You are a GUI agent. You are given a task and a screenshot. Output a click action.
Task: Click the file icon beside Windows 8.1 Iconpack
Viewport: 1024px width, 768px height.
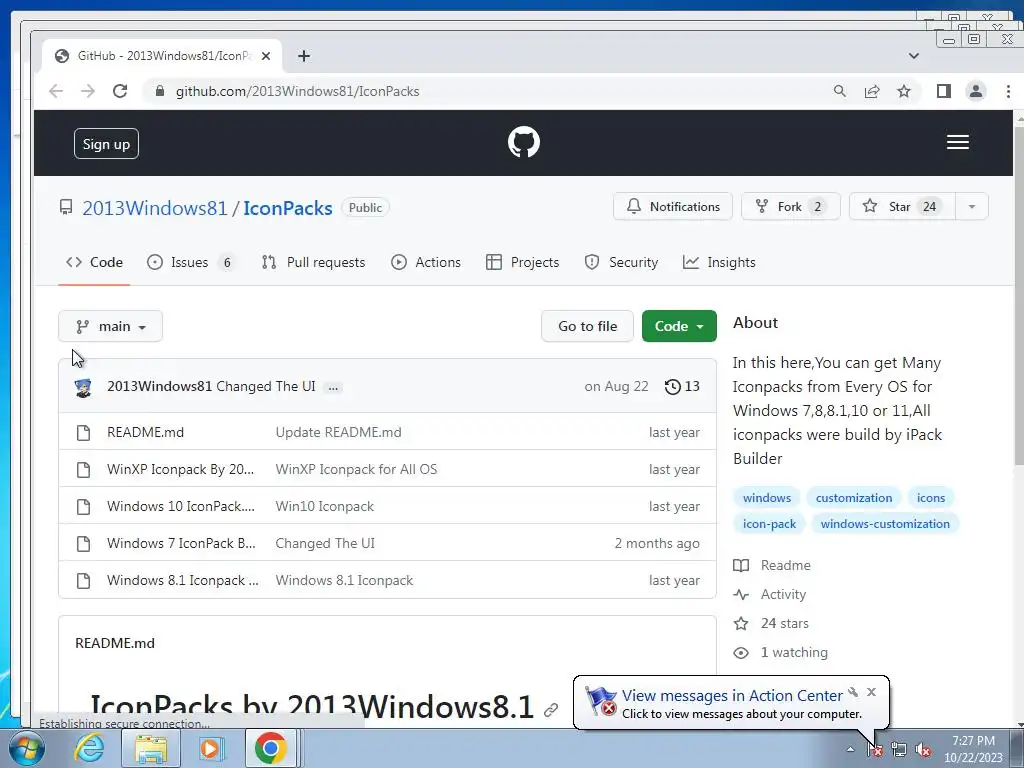click(84, 581)
